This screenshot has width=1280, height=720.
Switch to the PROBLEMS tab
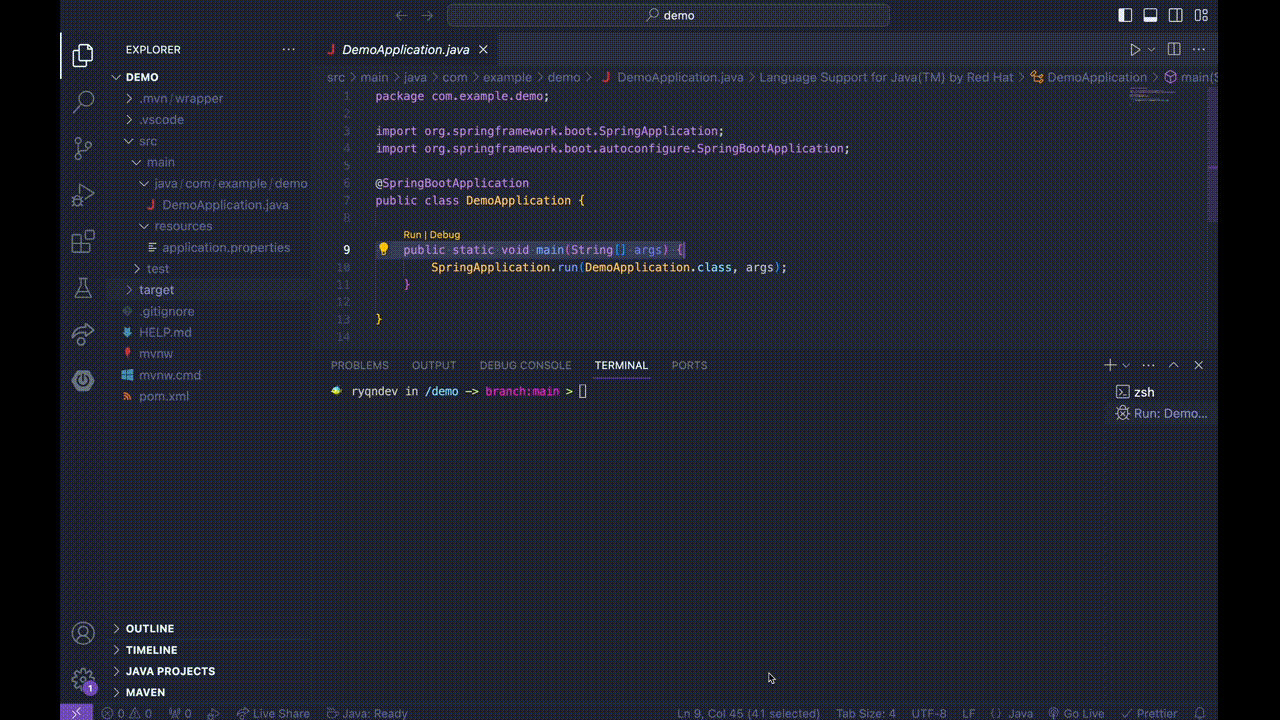click(360, 365)
